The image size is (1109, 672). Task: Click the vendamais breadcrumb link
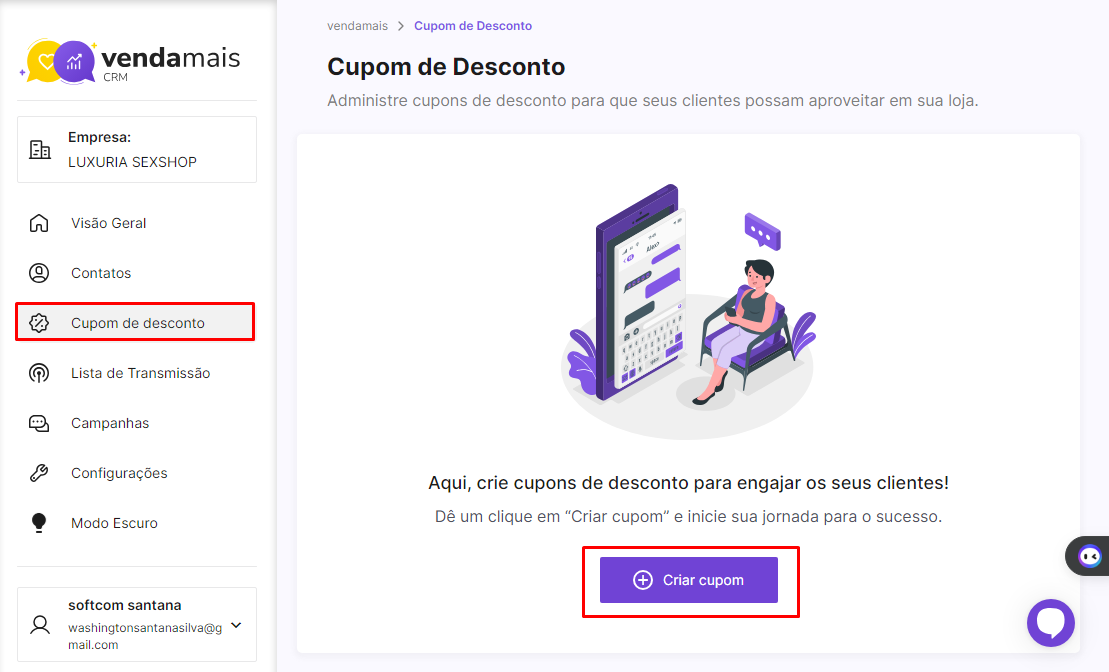(x=357, y=26)
